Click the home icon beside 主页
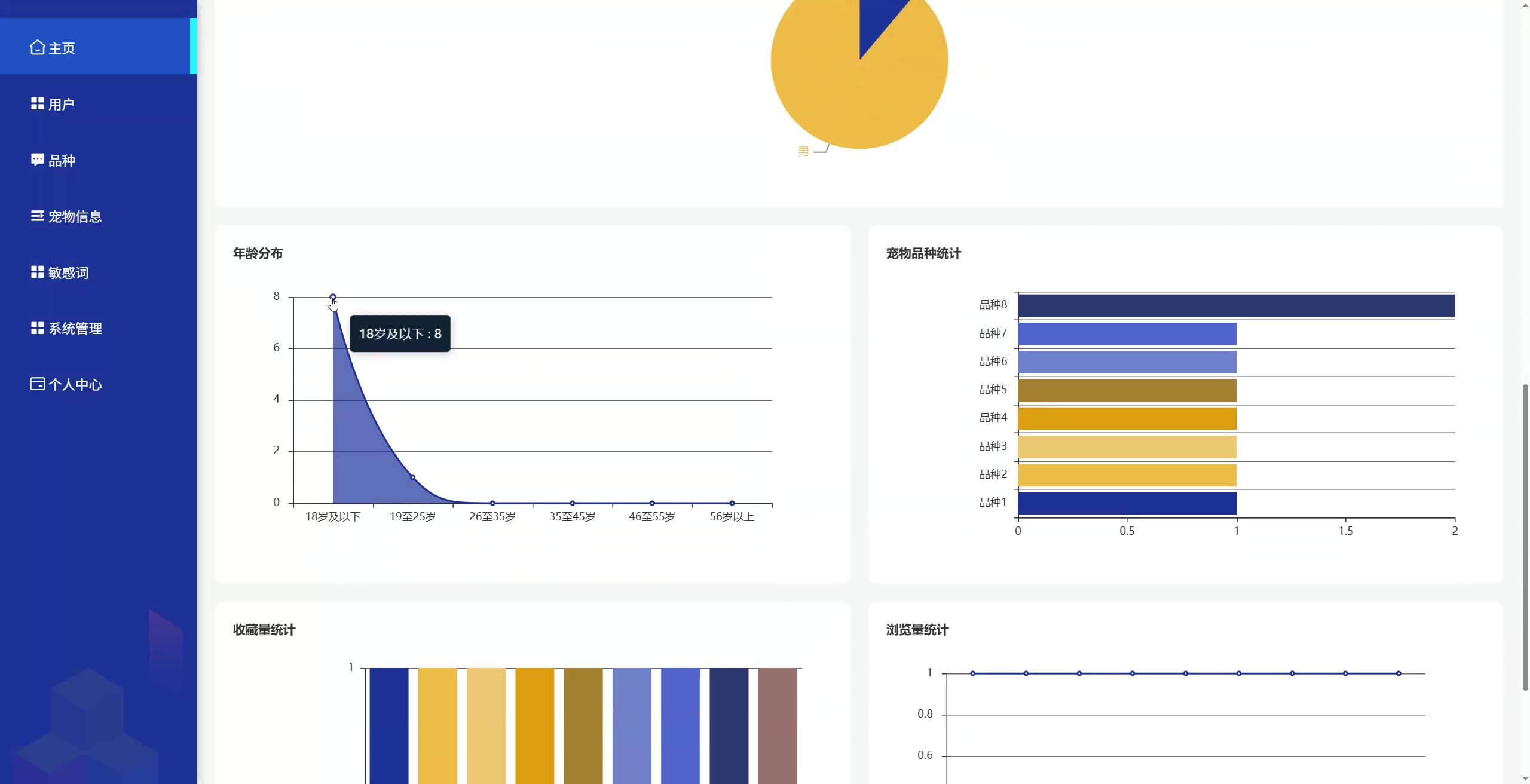Viewport: 1530px width, 784px height. click(37, 47)
